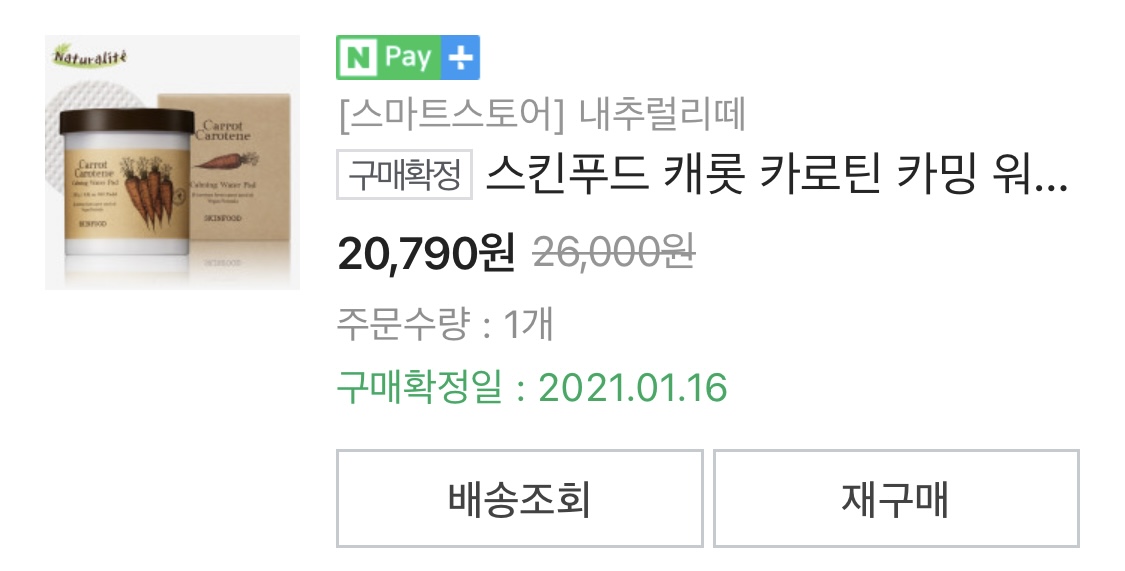Click the Naturalité brand logo on image
1125x571 pixels.
[x=90, y=56]
